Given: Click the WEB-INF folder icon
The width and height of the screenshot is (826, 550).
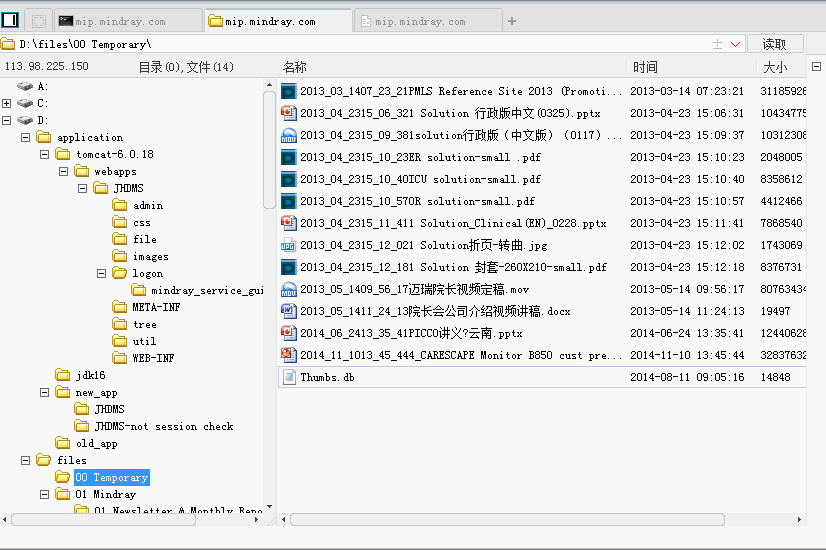Looking at the screenshot, I should click(x=120, y=358).
